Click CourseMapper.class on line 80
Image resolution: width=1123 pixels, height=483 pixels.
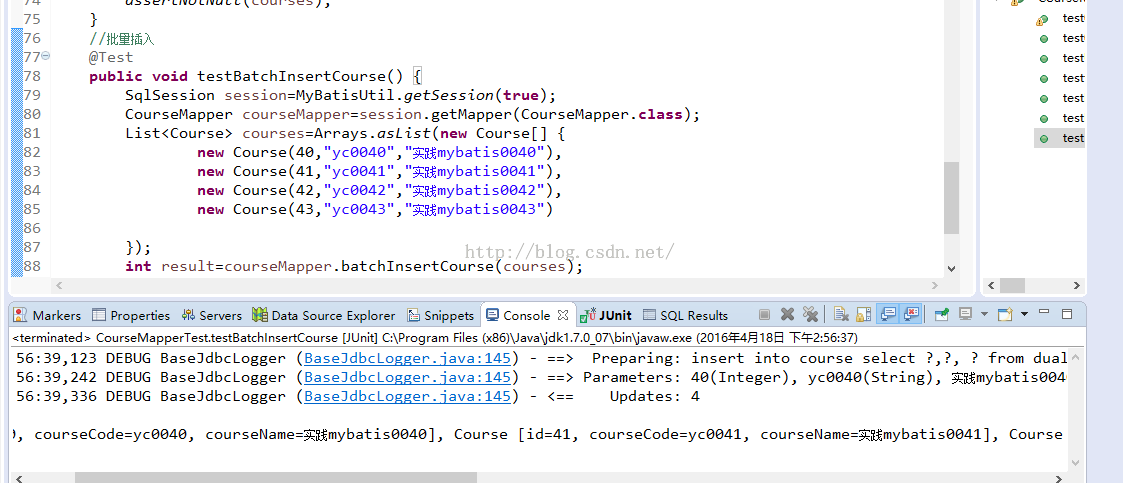(600, 114)
